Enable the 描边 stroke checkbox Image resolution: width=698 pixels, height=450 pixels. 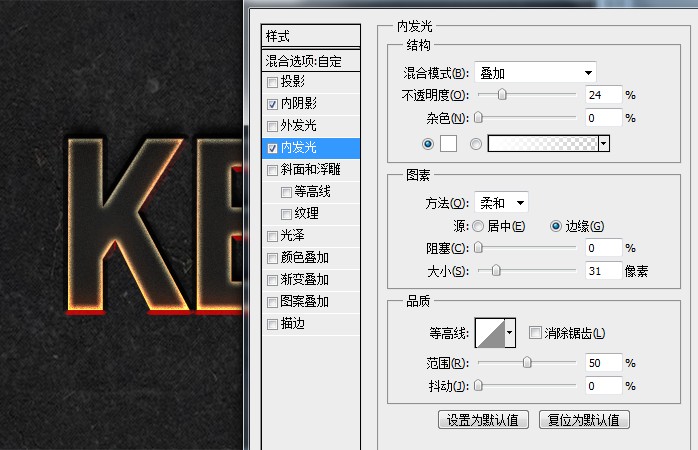pyautogui.click(x=272, y=324)
